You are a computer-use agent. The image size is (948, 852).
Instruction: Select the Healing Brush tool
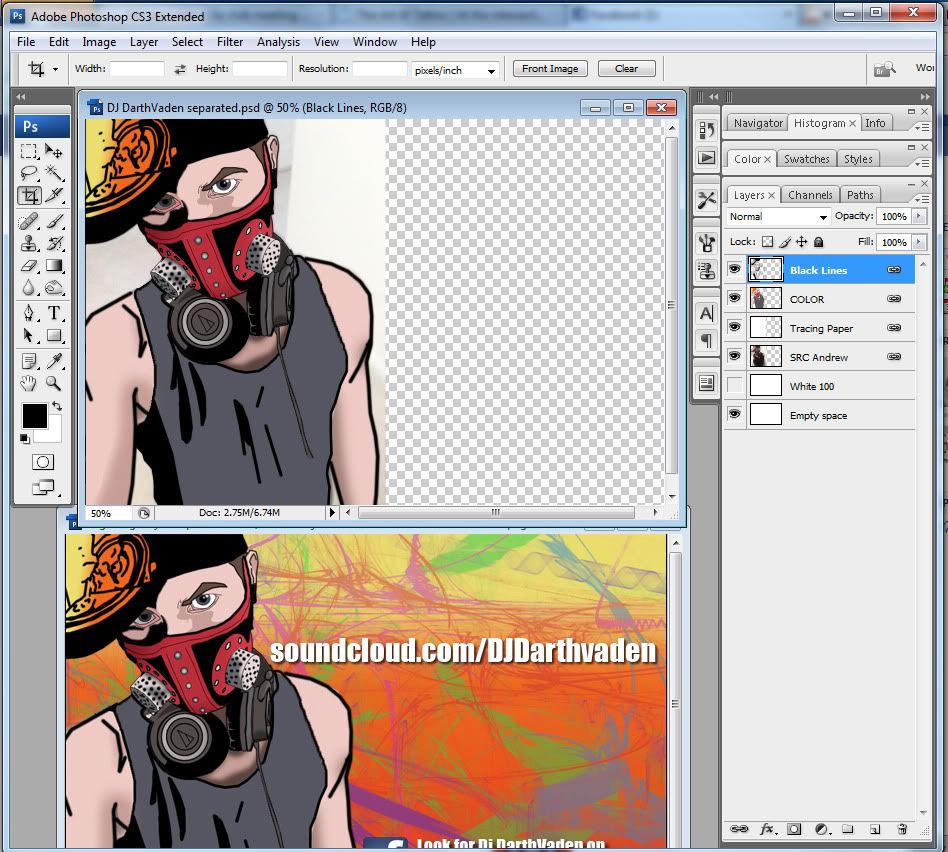tap(28, 221)
